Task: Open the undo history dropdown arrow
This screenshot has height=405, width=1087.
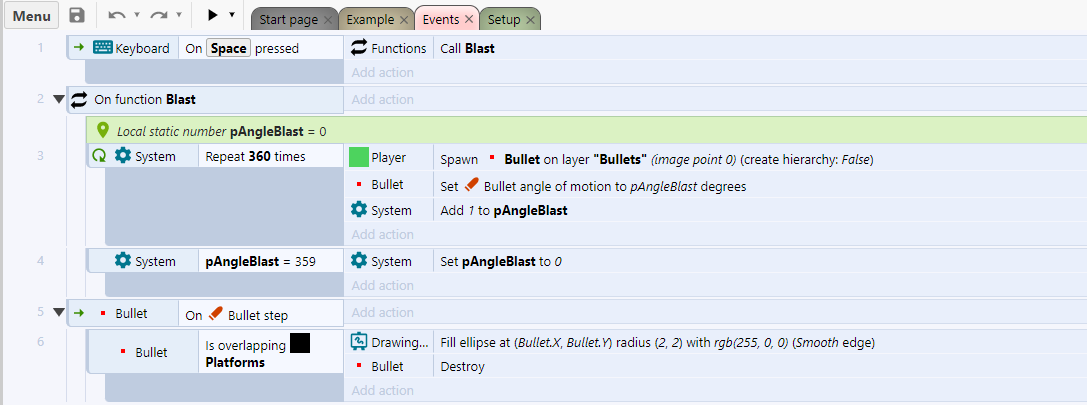Action: [x=137, y=15]
